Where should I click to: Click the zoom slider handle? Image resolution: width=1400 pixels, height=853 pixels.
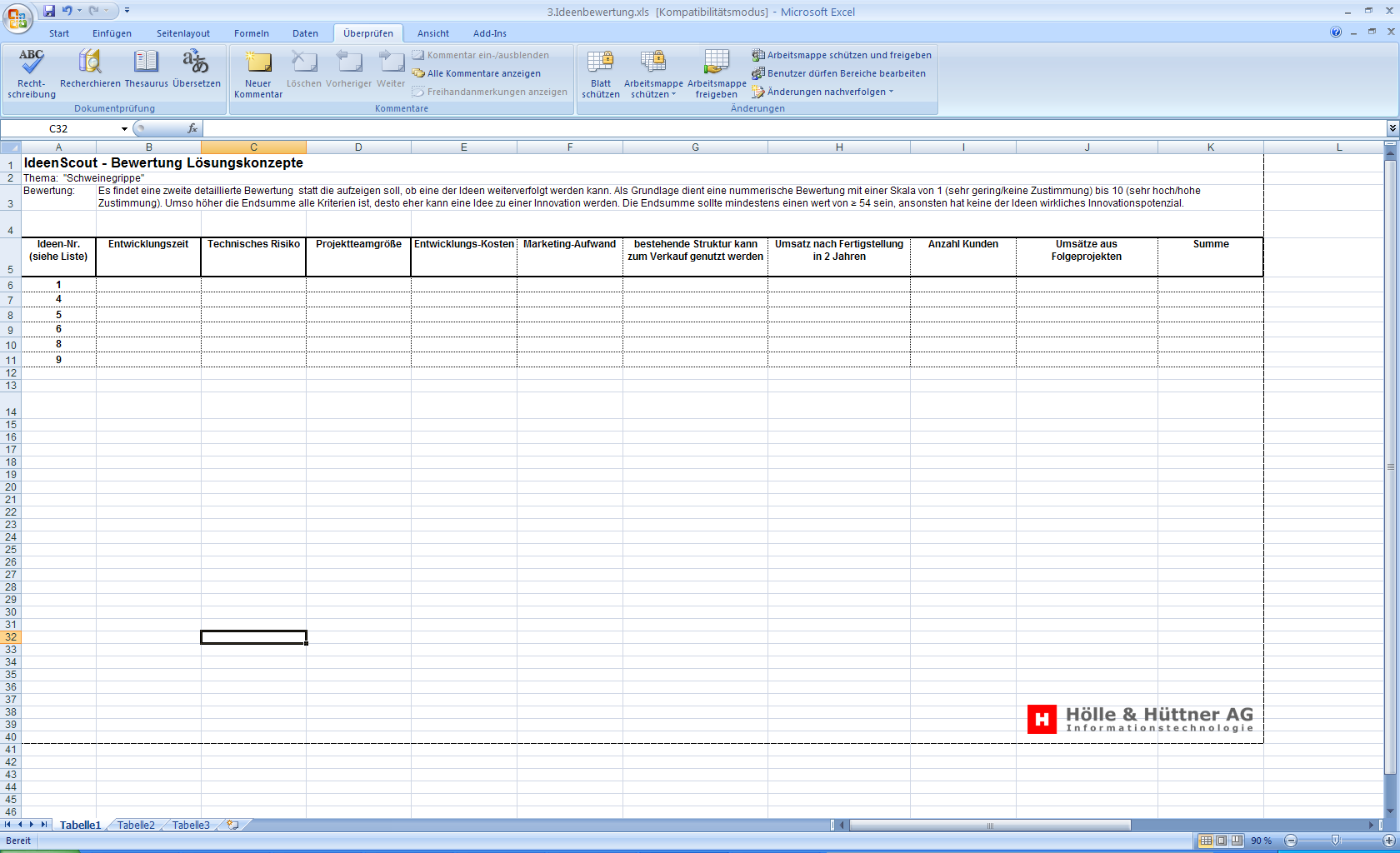1335,841
